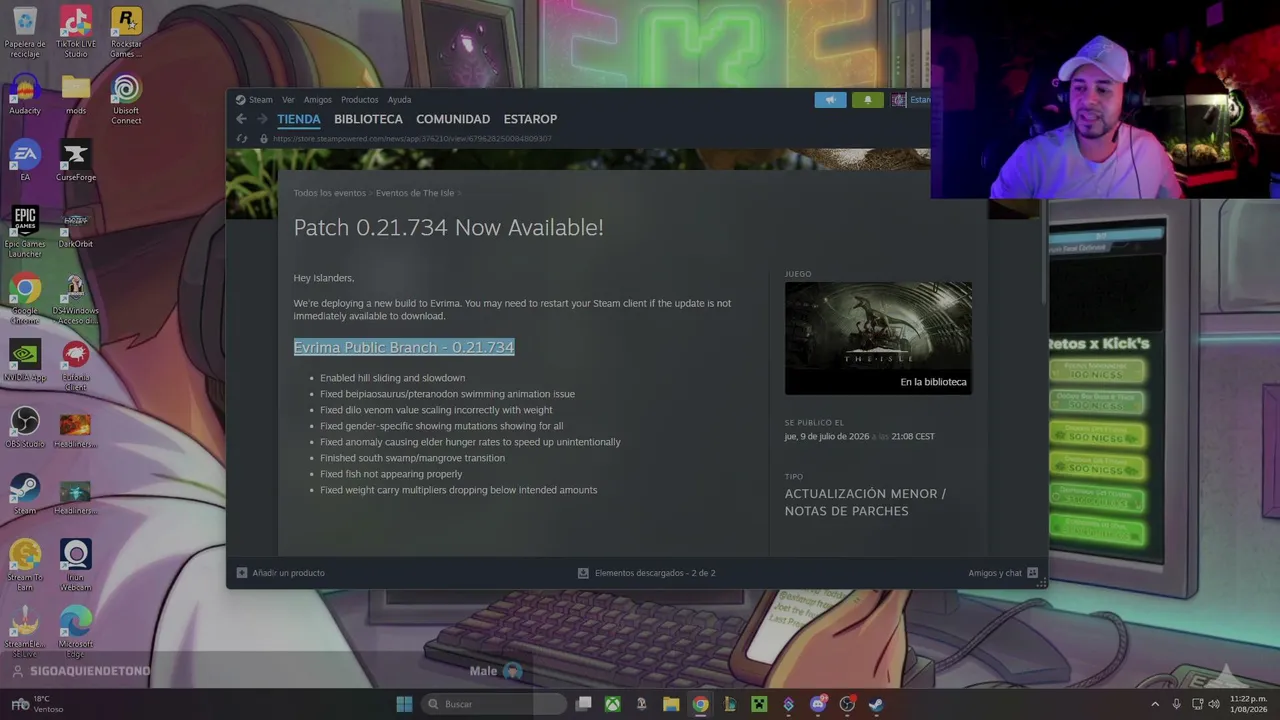Open Task View on the taskbar
Viewport: 1280px width, 720px height.
click(x=584, y=704)
